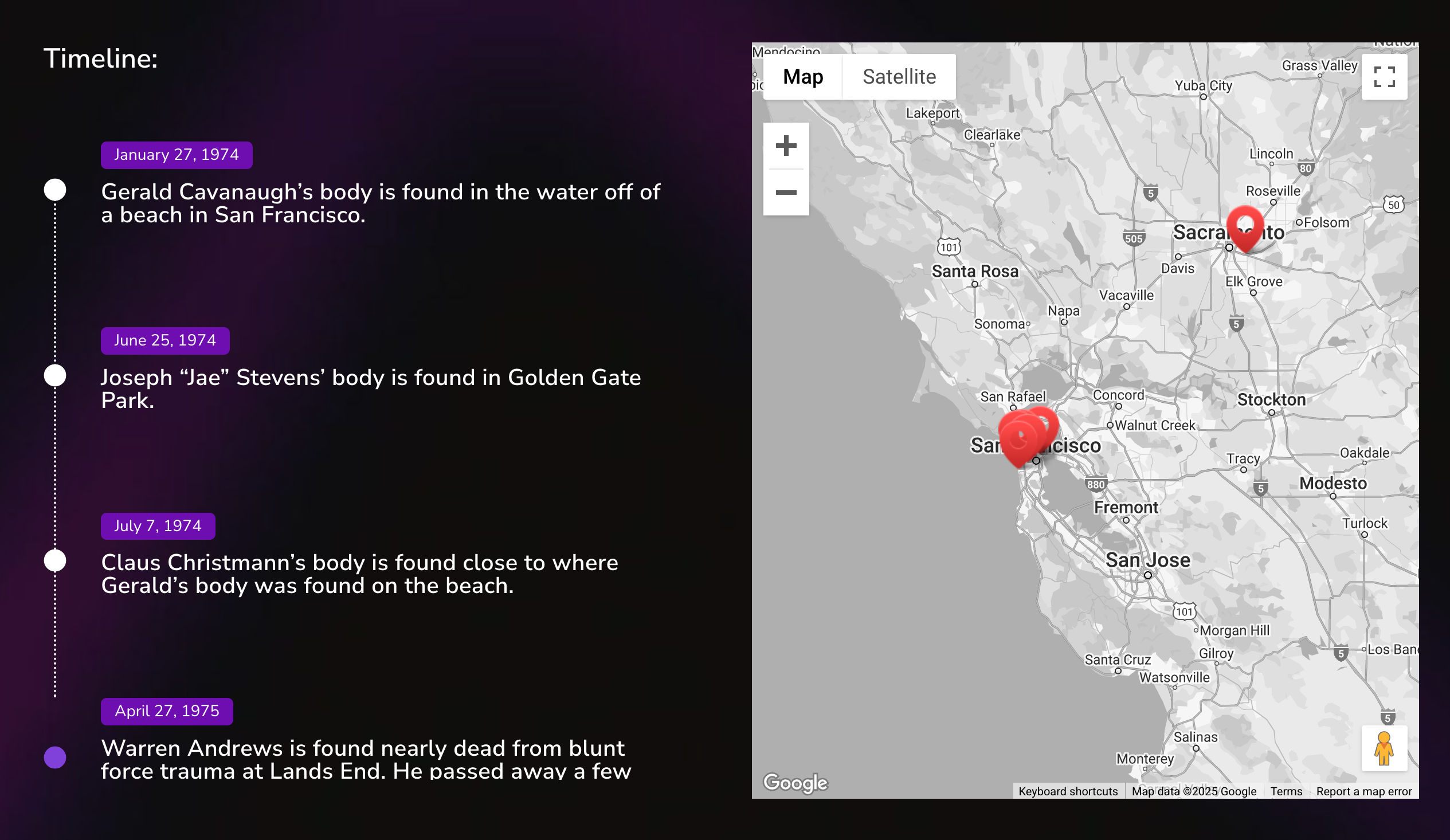Click the Grass Valley label on the map
Screen dimensions: 1450x840
pyautogui.click(x=1319, y=65)
